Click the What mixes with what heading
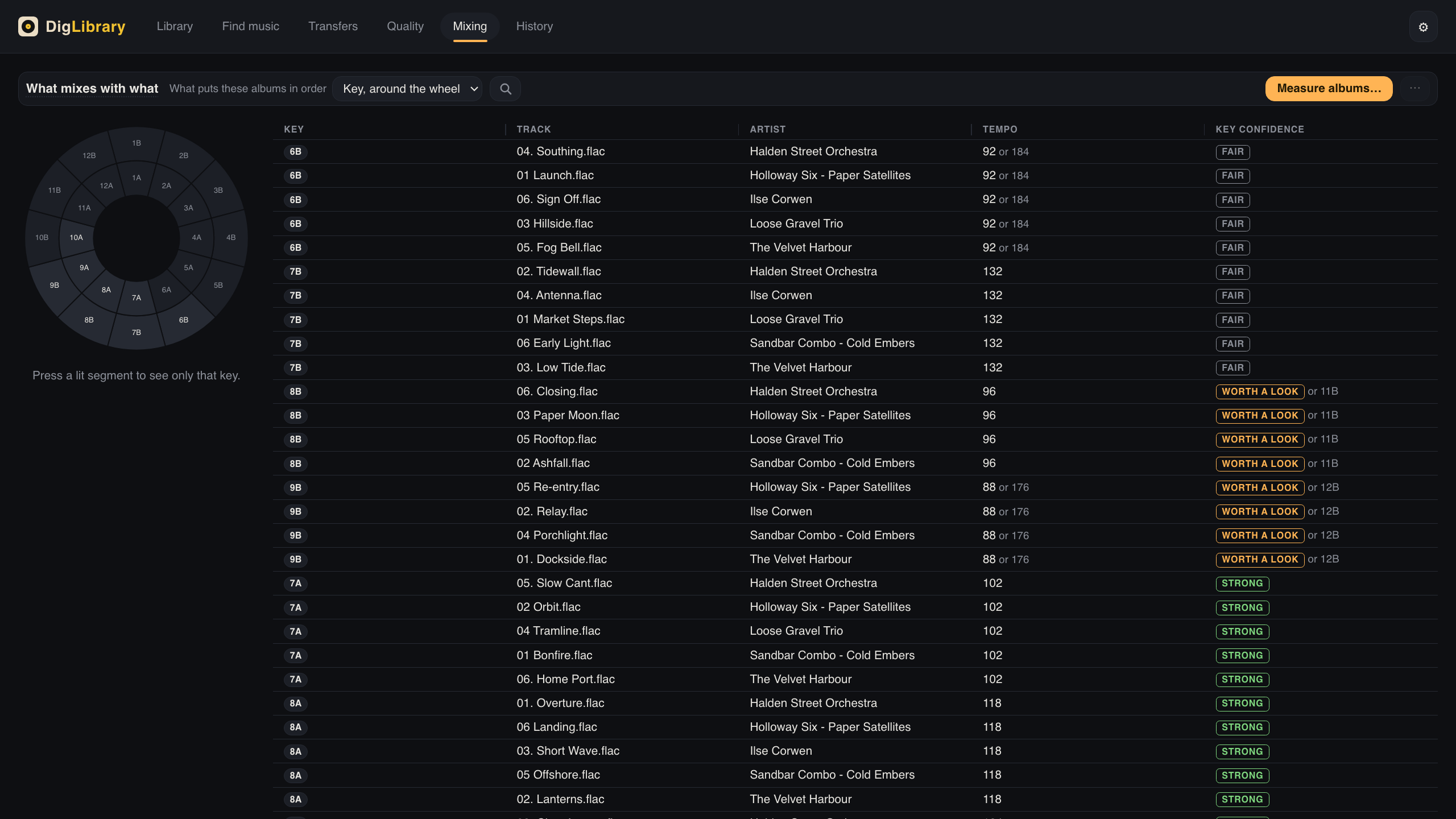This screenshot has height=819, width=1456. coord(92,88)
